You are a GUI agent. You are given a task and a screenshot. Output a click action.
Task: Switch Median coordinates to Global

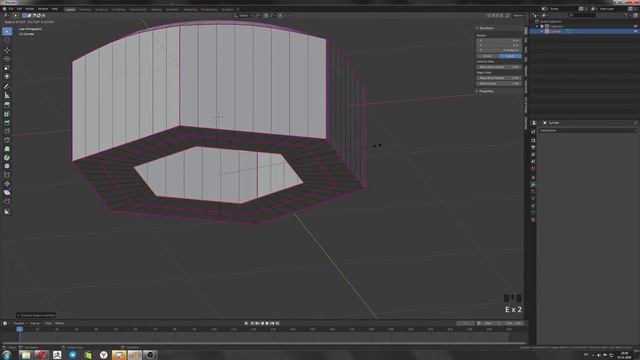click(x=487, y=56)
